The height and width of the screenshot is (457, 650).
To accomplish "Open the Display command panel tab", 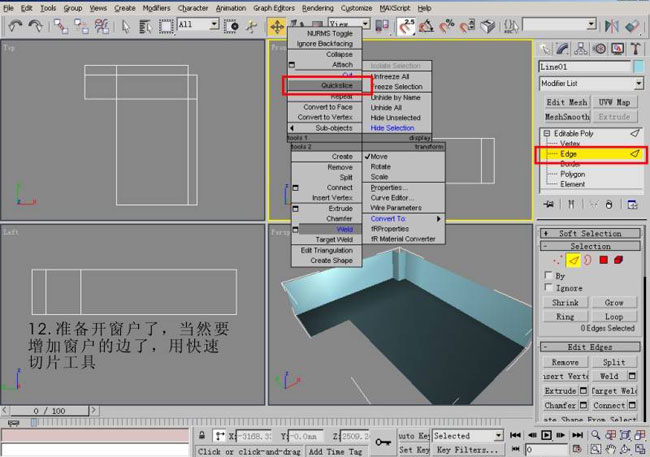I will [x=618, y=49].
